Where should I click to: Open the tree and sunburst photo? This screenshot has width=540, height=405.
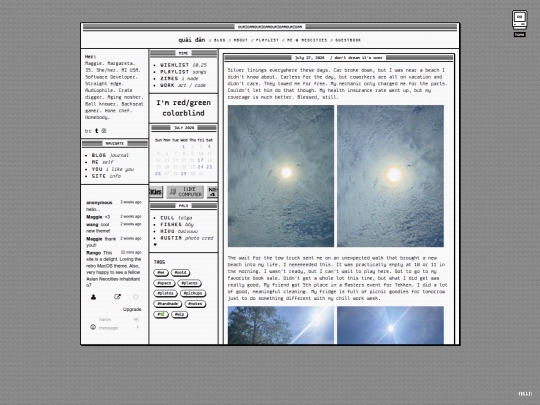click(x=281, y=325)
